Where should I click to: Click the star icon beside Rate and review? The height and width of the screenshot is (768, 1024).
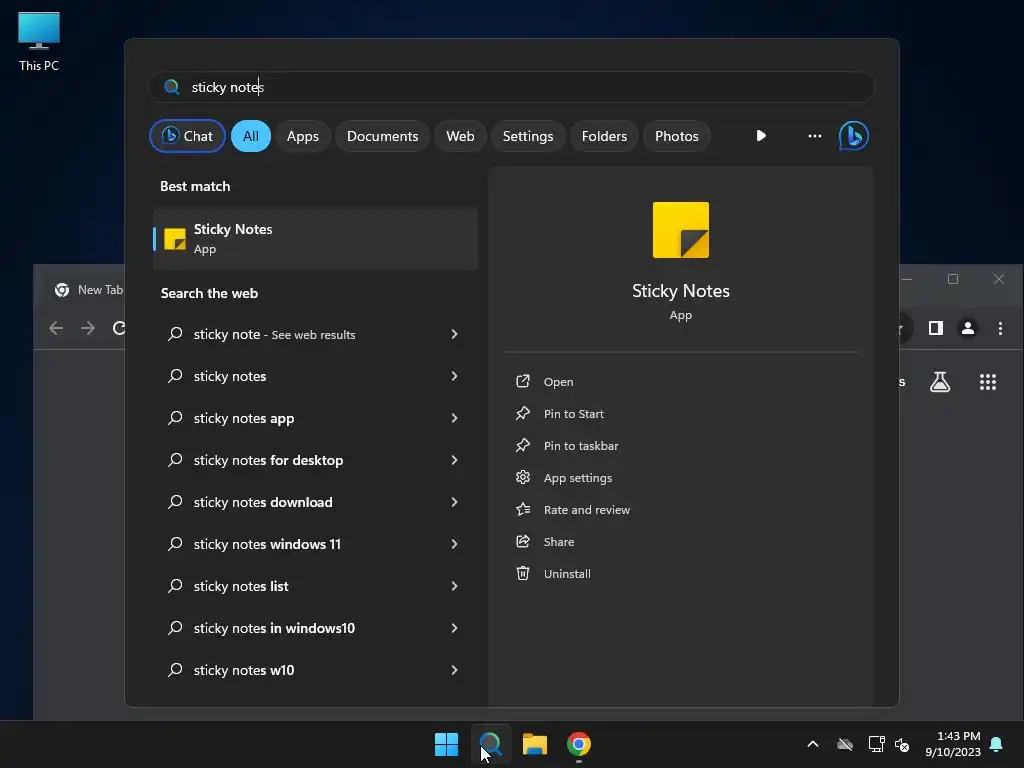pyautogui.click(x=522, y=509)
